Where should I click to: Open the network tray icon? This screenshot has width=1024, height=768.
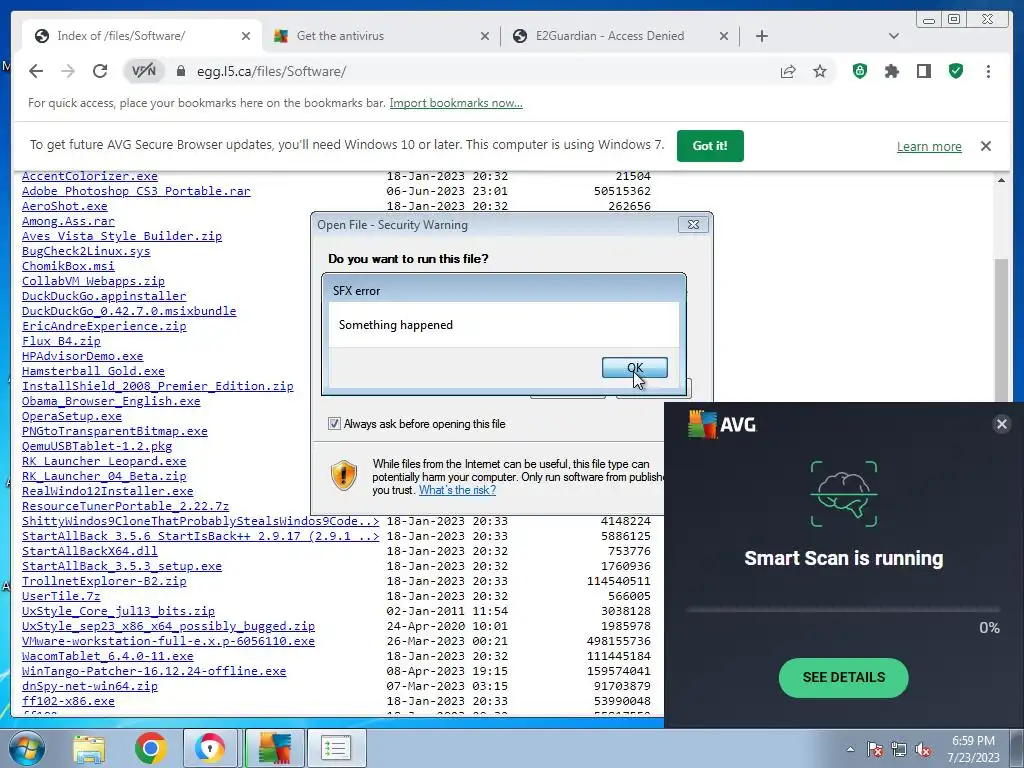pyautogui.click(x=899, y=749)
